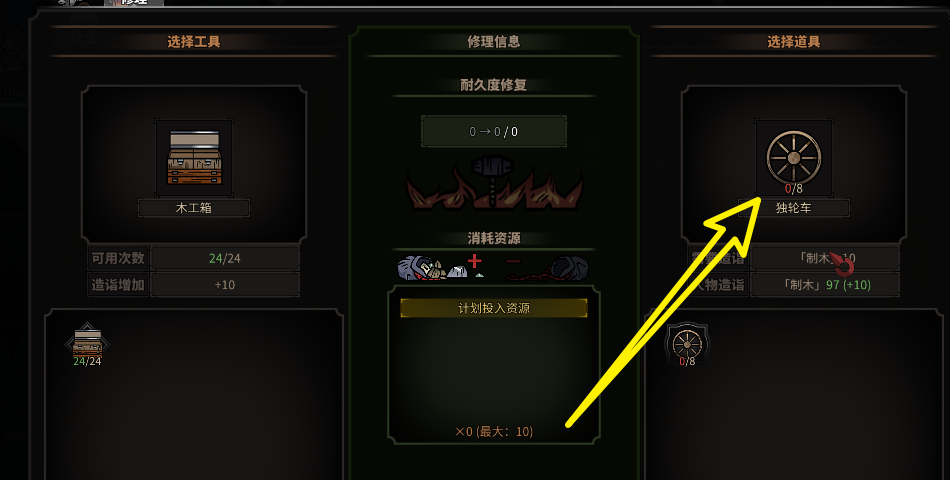Click the 选择工具 panel header

pos(194,42)
